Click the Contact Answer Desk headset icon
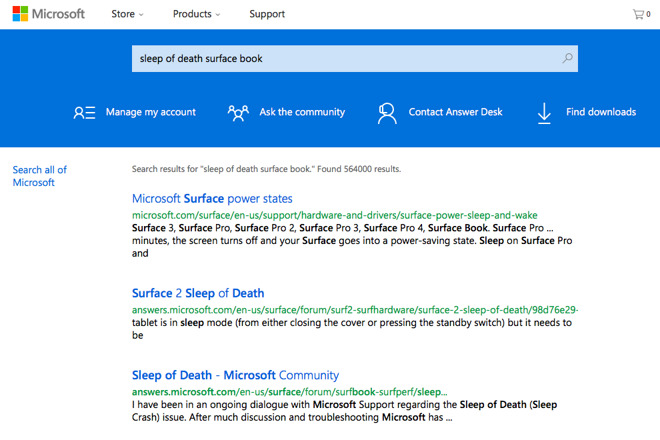Screen dimensions: 660x440 coord(387,113)
